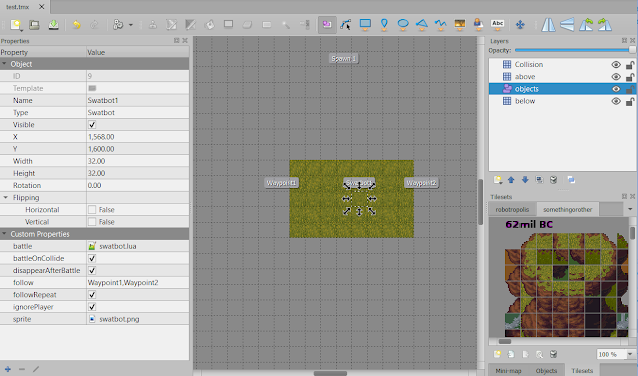
Task: Switch to the robotropolis tileset tab
Action: point(512,210)
